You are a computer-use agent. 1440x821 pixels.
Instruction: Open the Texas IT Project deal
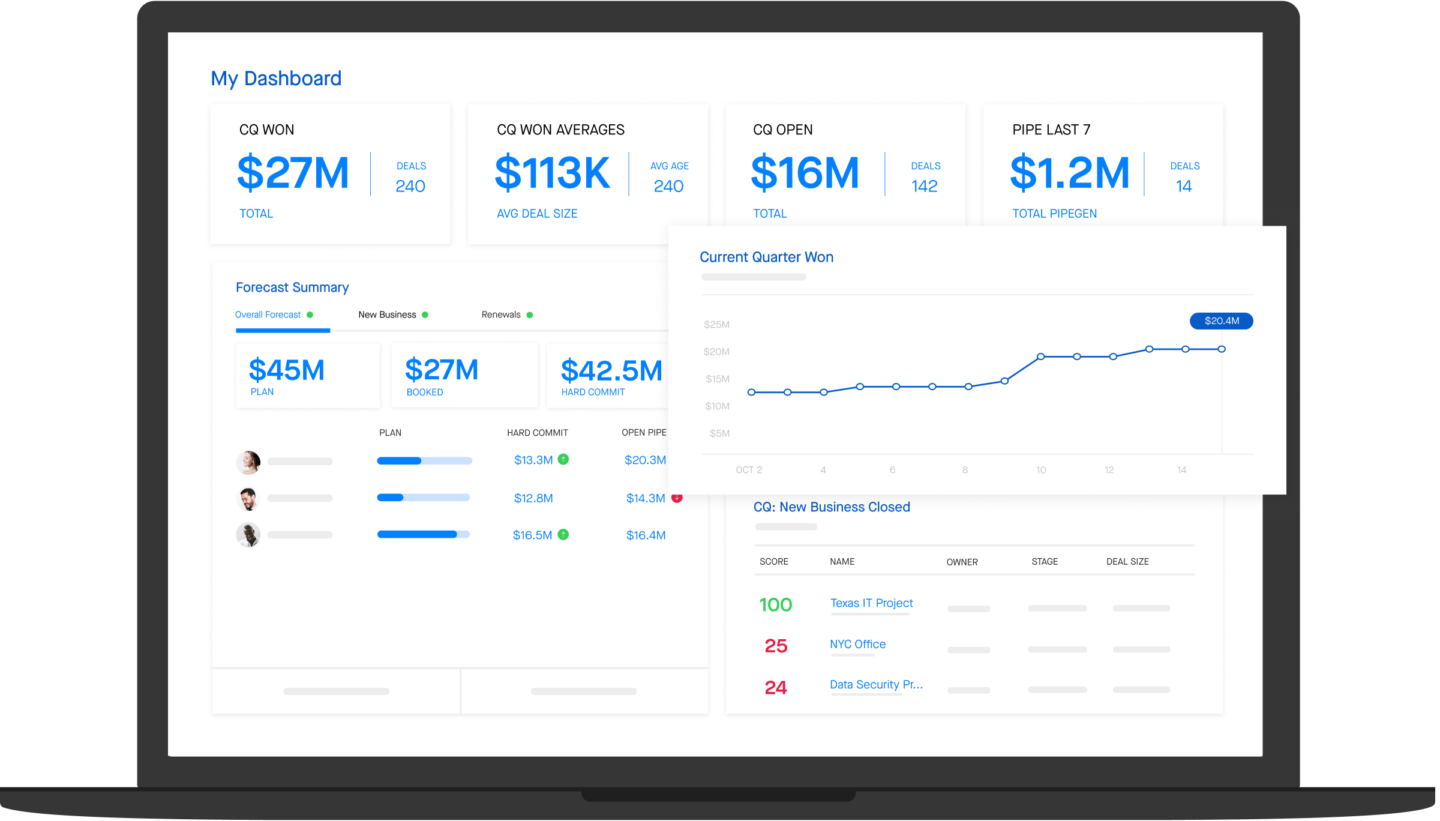point(871,603)
